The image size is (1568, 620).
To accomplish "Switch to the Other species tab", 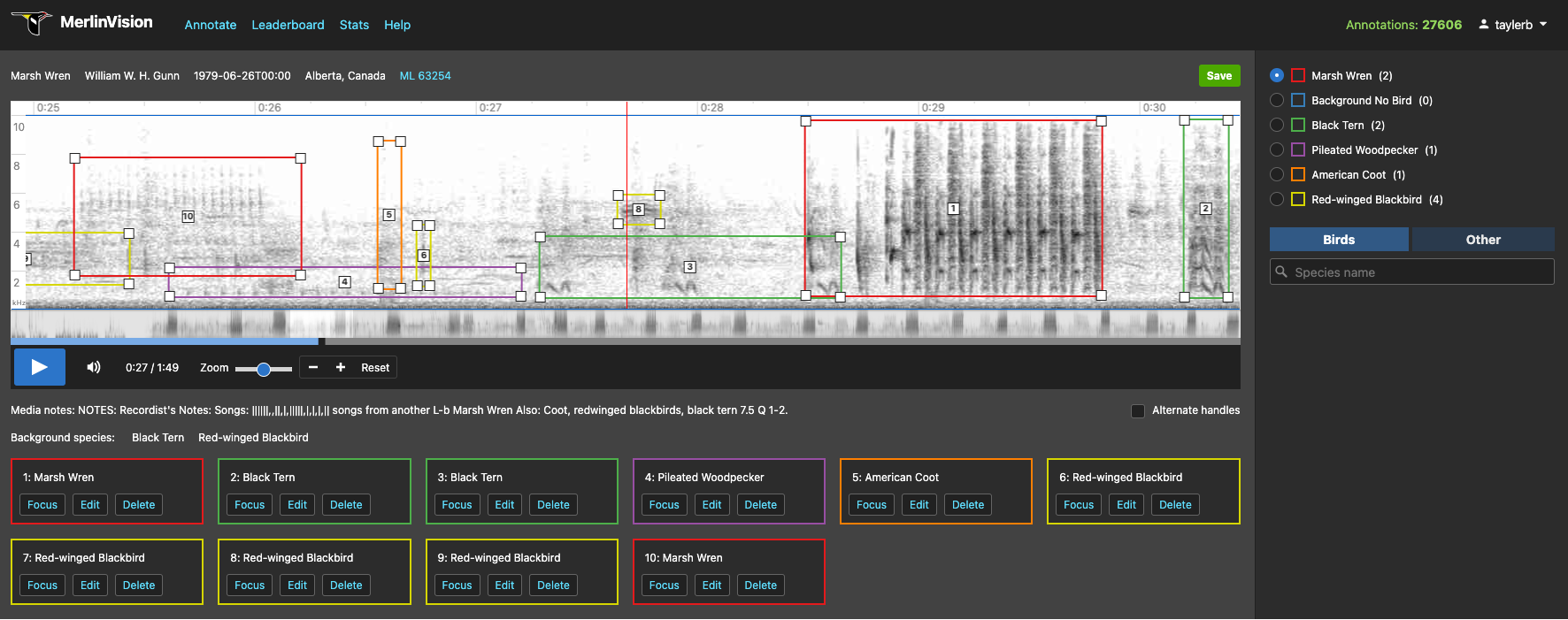I will (1483, 240).
